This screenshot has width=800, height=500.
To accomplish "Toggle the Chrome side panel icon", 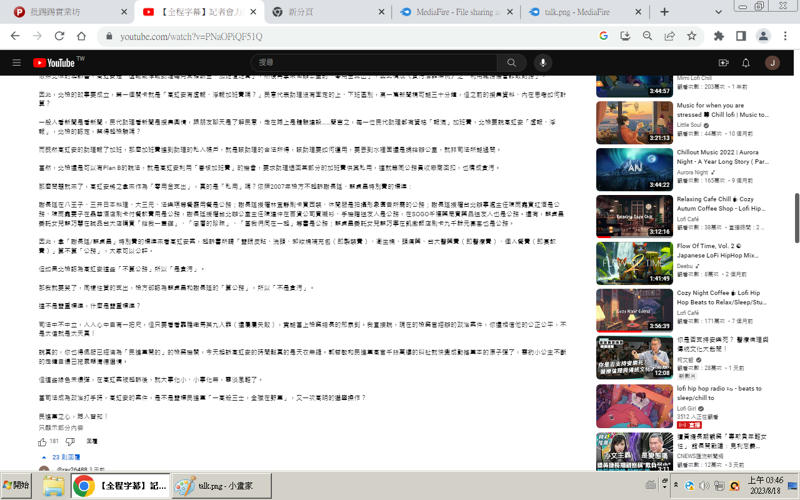I will [x=741, y=36].
